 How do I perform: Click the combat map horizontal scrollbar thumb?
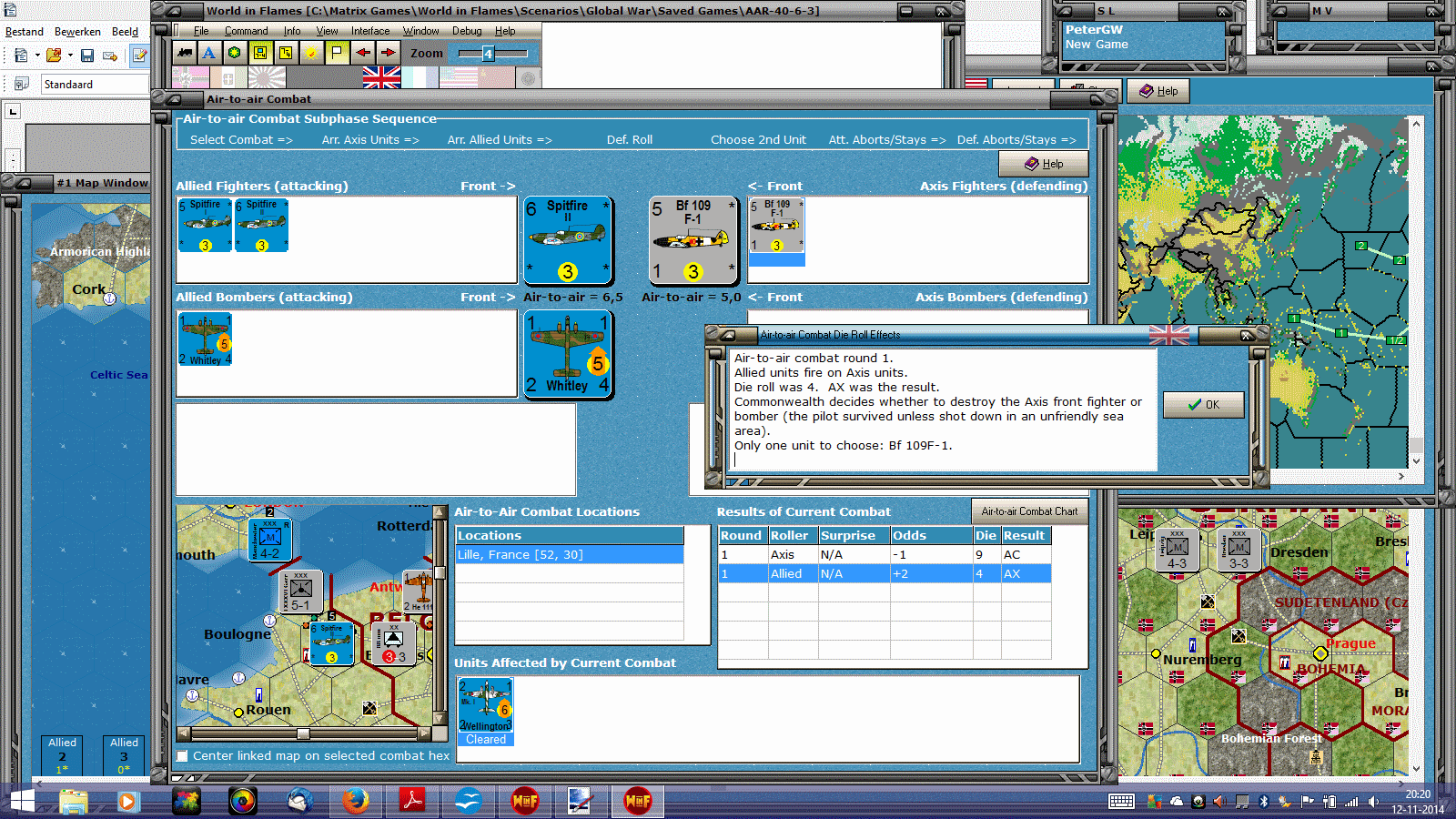(303, 733)
